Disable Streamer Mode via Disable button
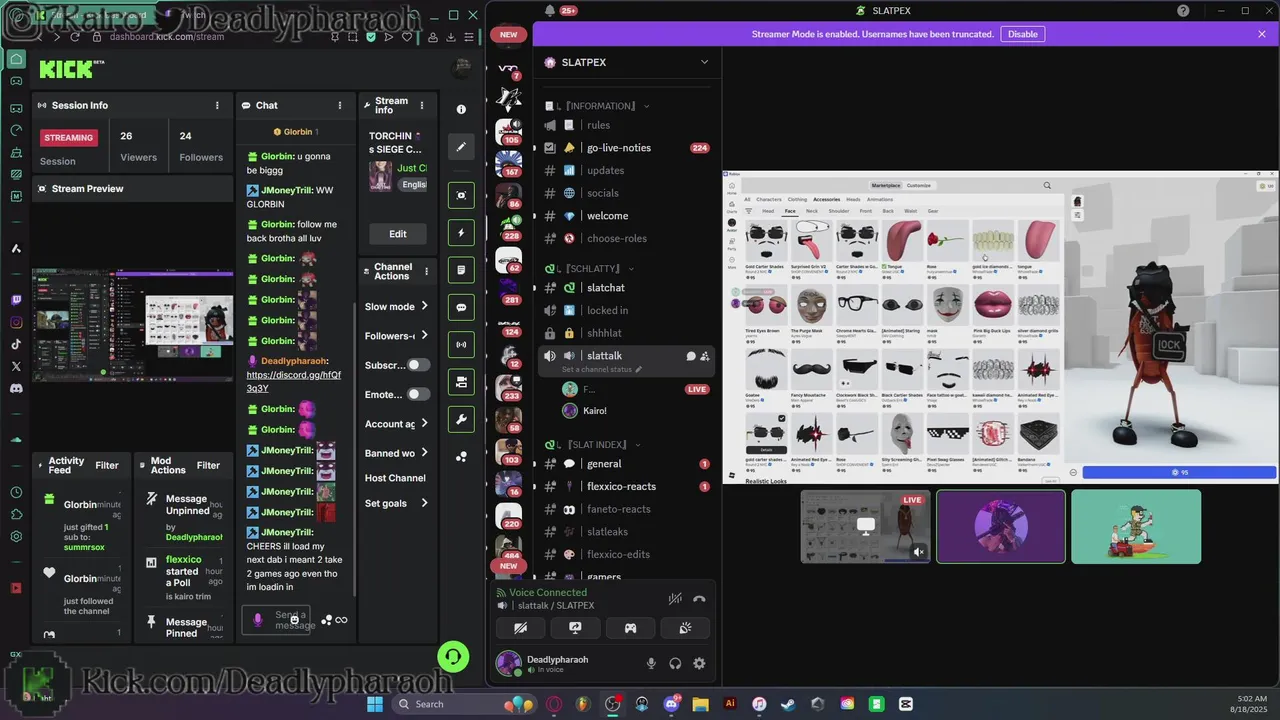Image resolution: width=1280 pixels, height=720 pixels. [1023, 34]
